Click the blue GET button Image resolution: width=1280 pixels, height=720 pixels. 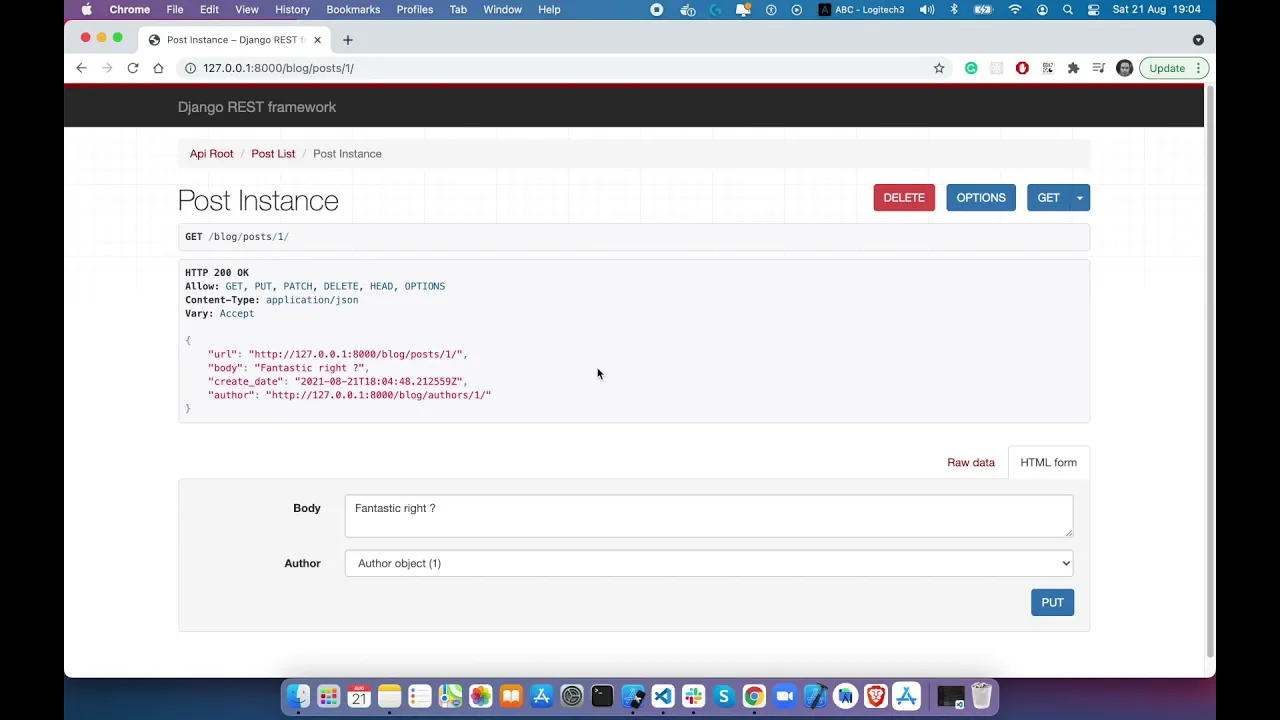1048,198
